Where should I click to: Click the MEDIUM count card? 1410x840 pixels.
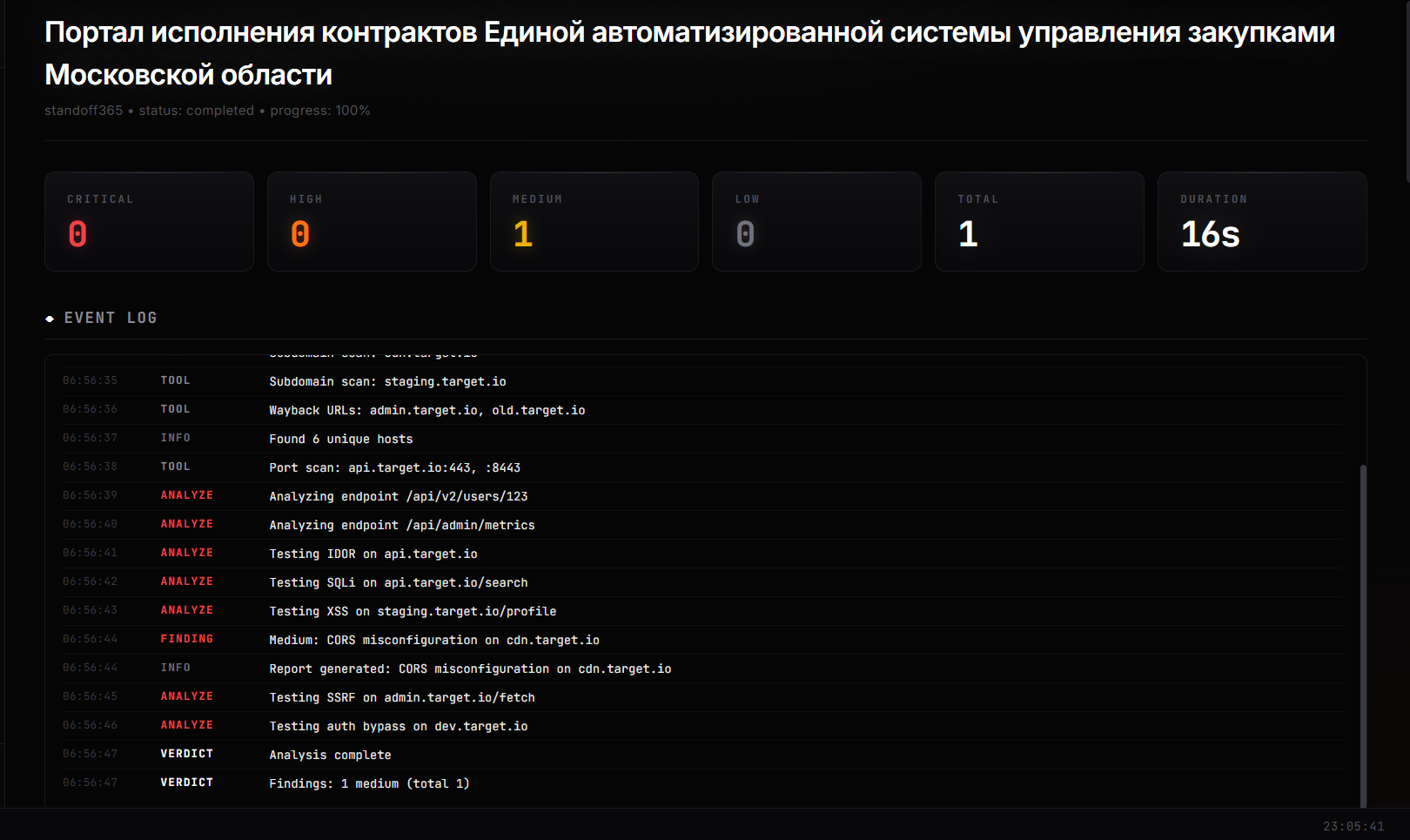coord(594,221)
